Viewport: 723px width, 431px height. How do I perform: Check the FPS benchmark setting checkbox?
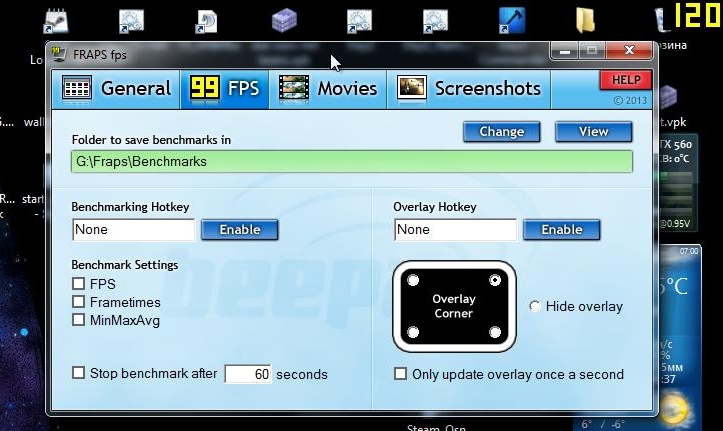pyautogui.click(x=79, y=283)
